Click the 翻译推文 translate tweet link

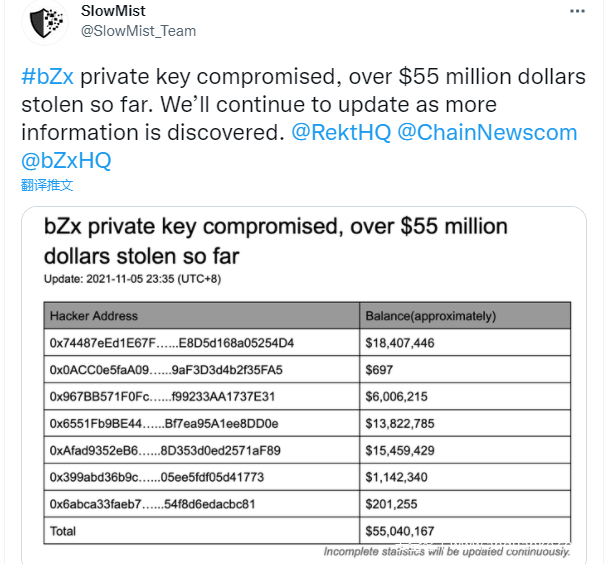[x=47, y=185]
